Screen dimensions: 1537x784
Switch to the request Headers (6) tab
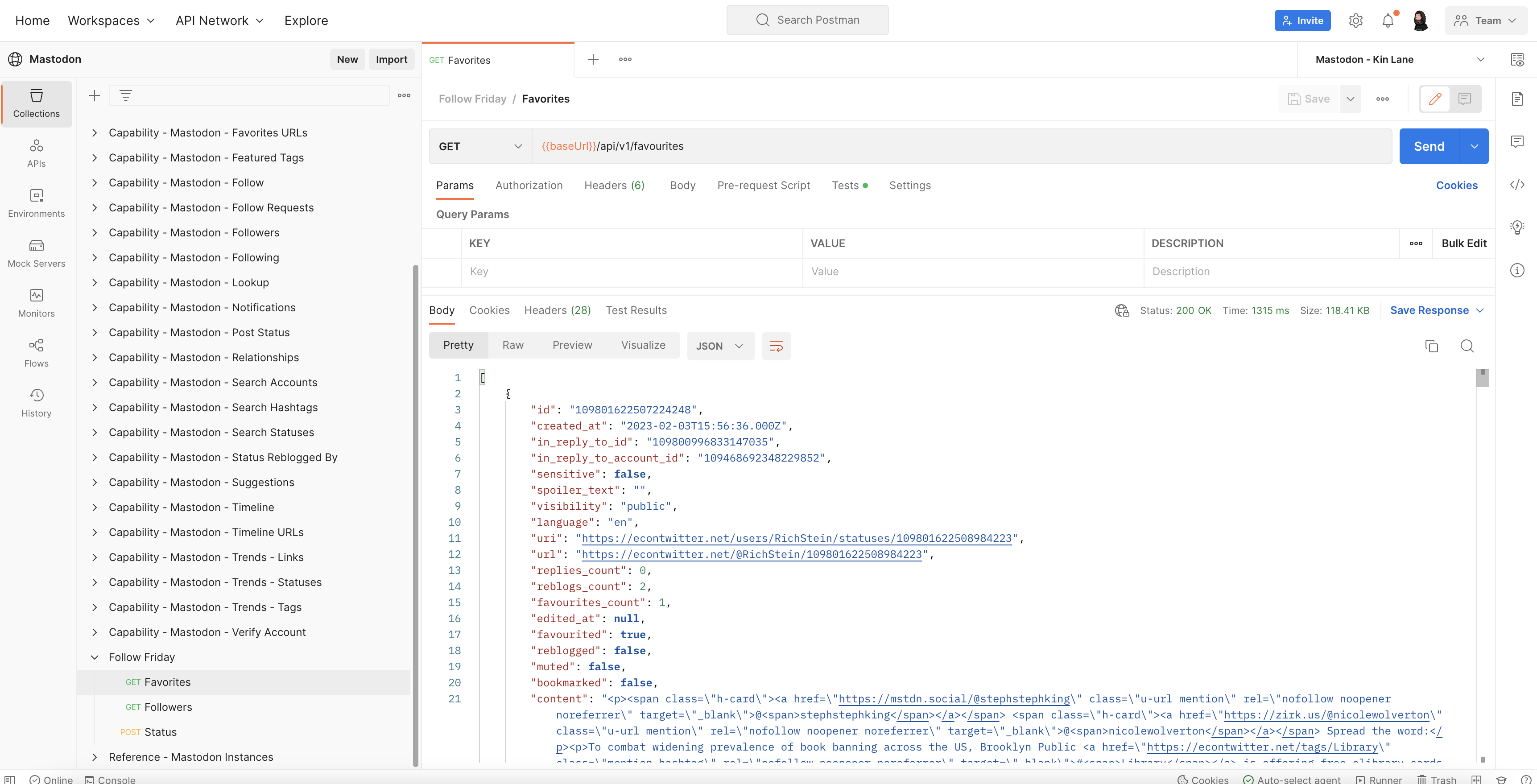click(614, 186)
